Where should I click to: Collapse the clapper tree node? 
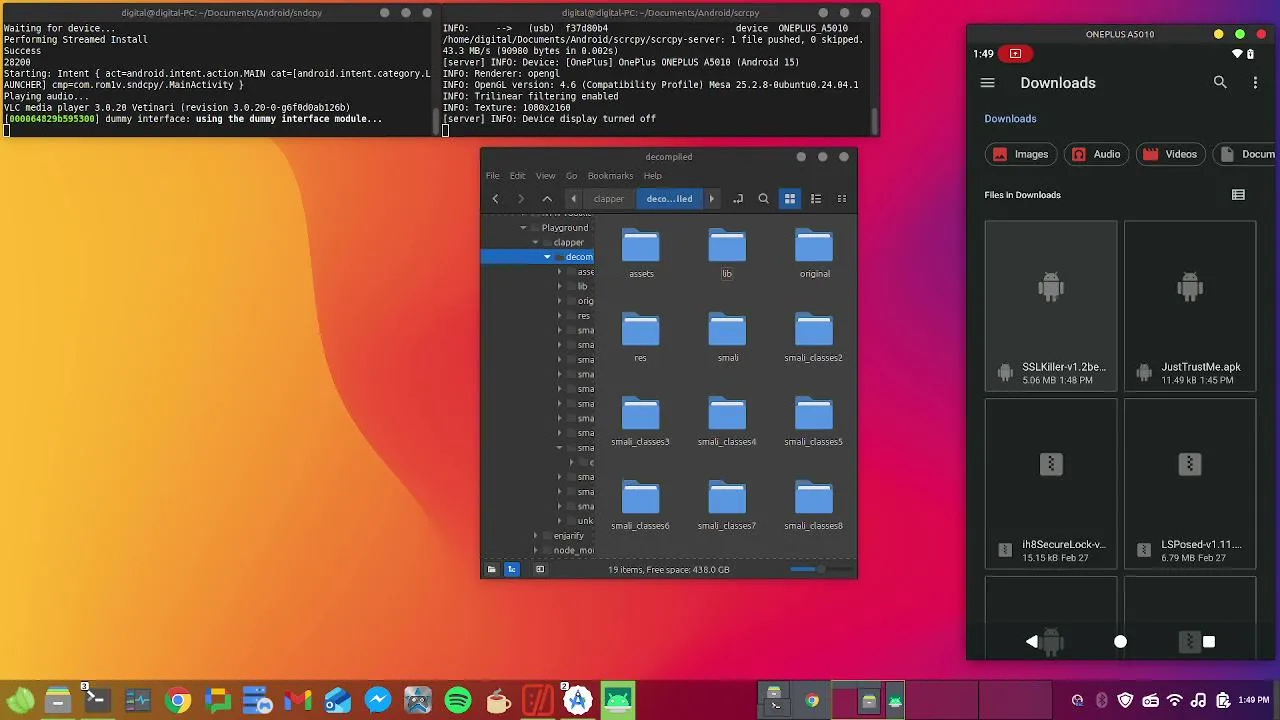[x=535, y=243]
